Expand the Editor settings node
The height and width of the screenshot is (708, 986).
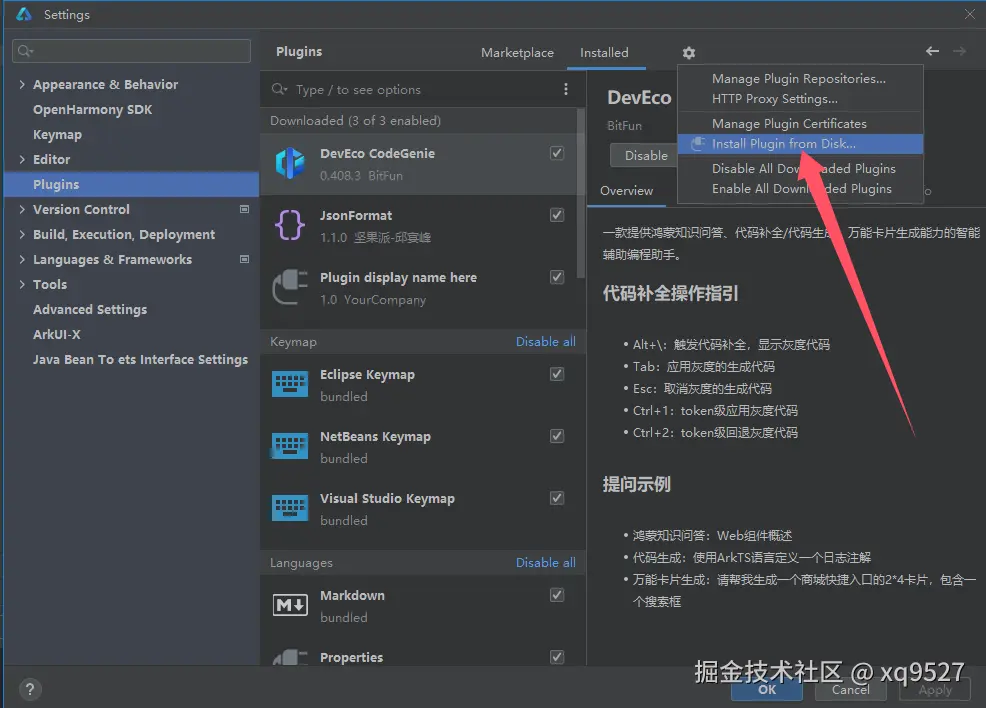tap(22, 159)
